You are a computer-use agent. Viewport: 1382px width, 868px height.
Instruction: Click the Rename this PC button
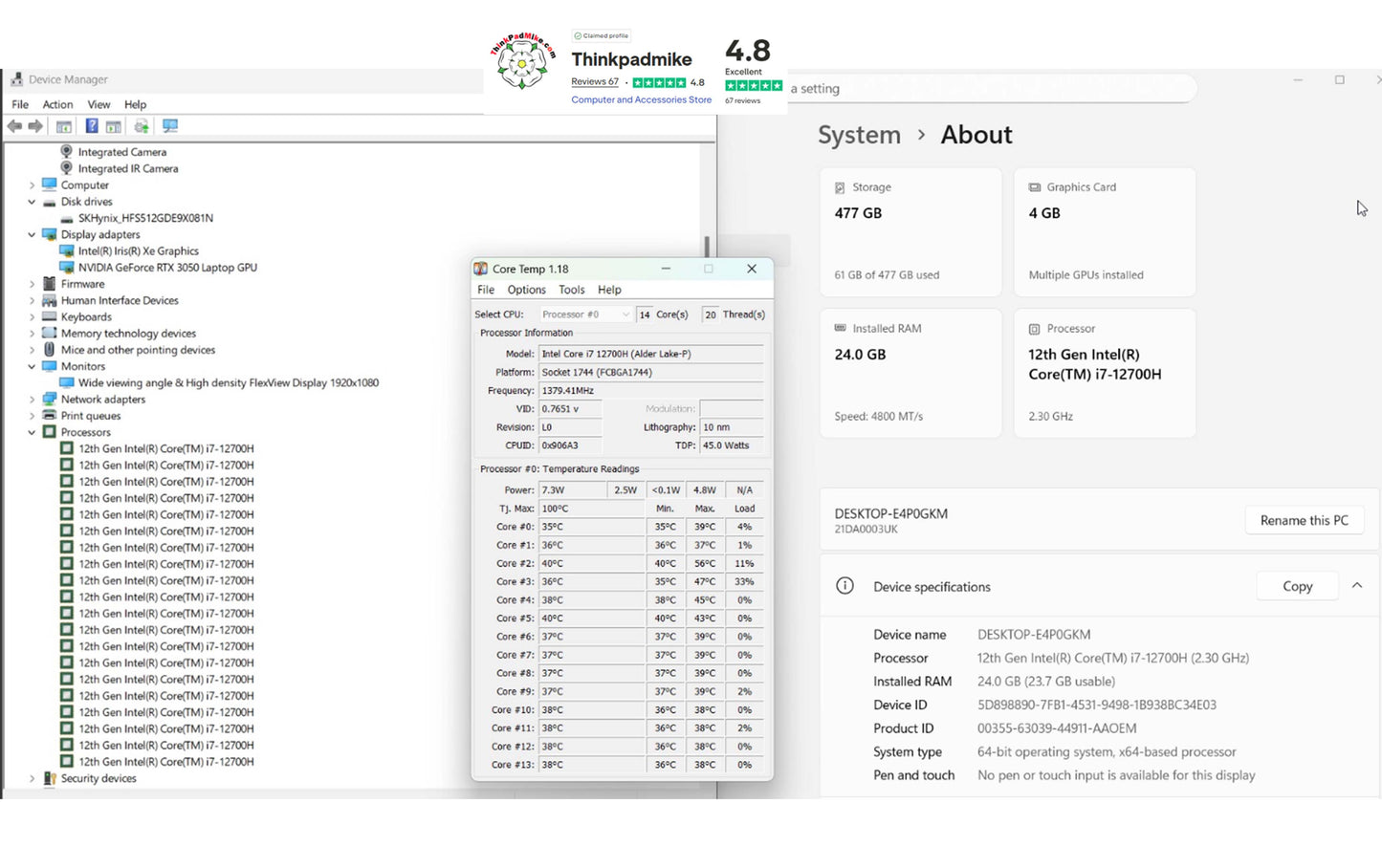(x=1304, y=520)
